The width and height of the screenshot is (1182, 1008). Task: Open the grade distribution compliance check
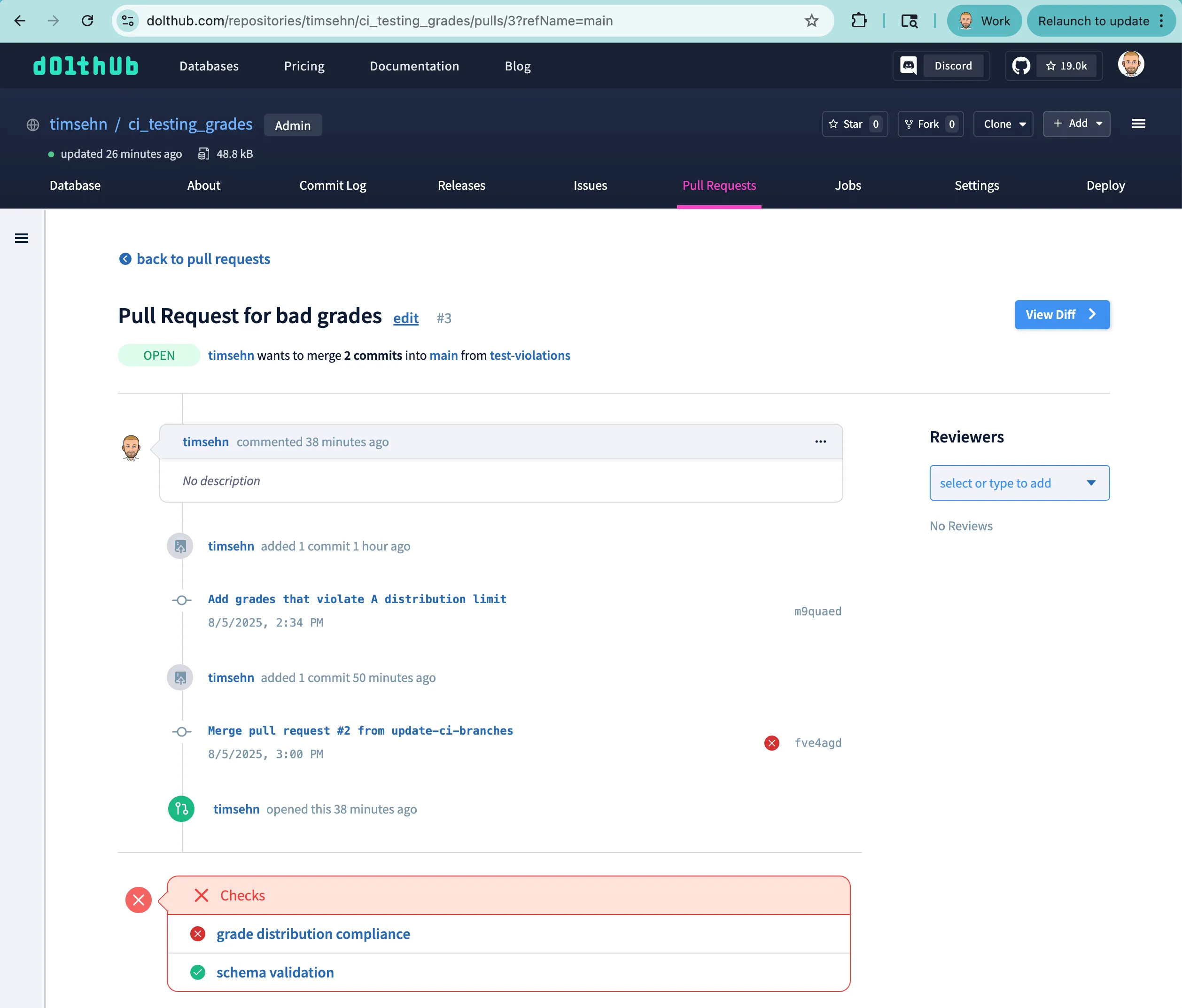pos(312,934)
